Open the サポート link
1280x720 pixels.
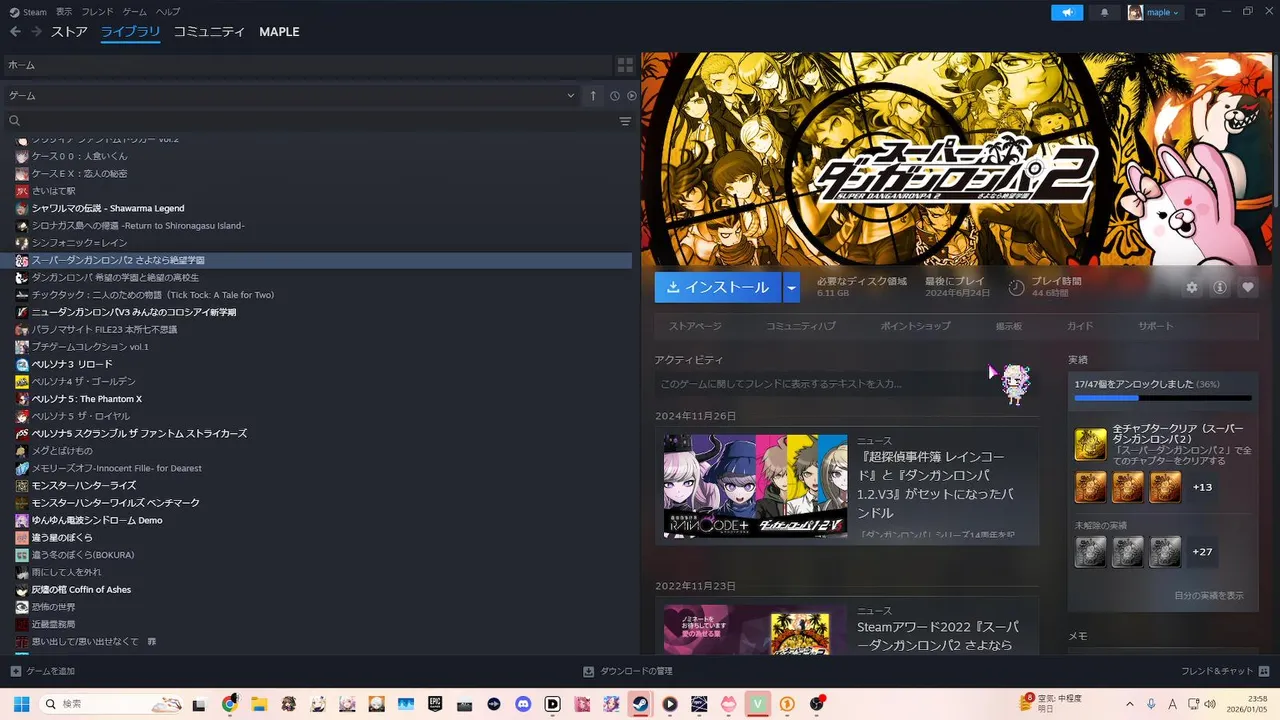point(1156,326)
